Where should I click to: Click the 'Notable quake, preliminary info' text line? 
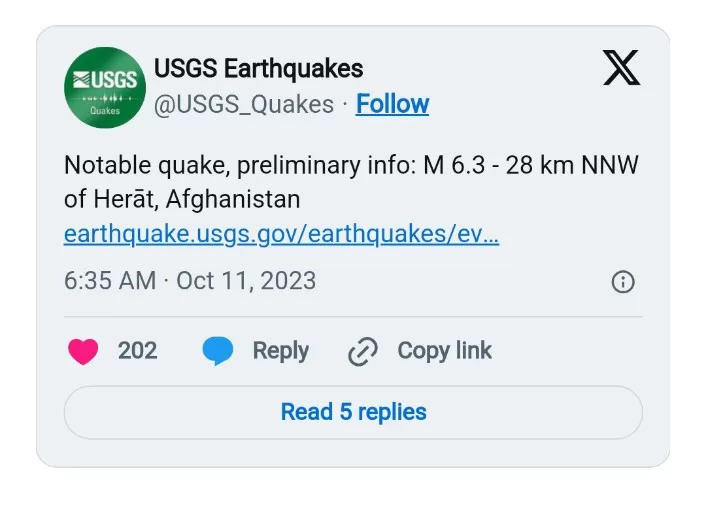tap(236, 166)
